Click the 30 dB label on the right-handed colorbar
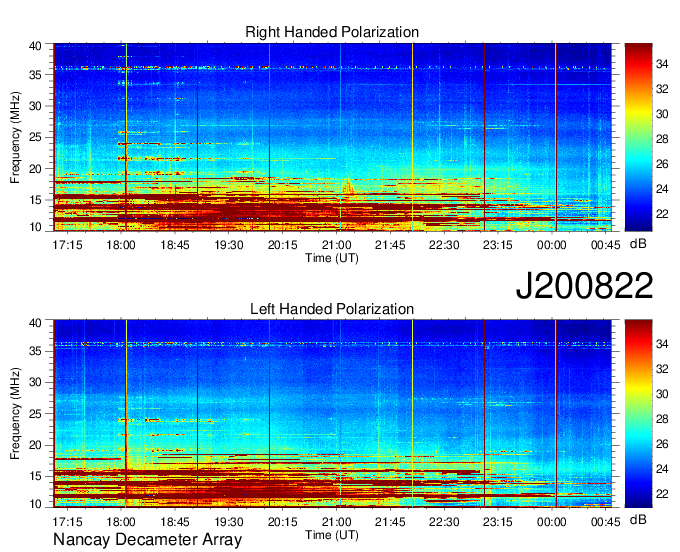 [x=662, y=114]
